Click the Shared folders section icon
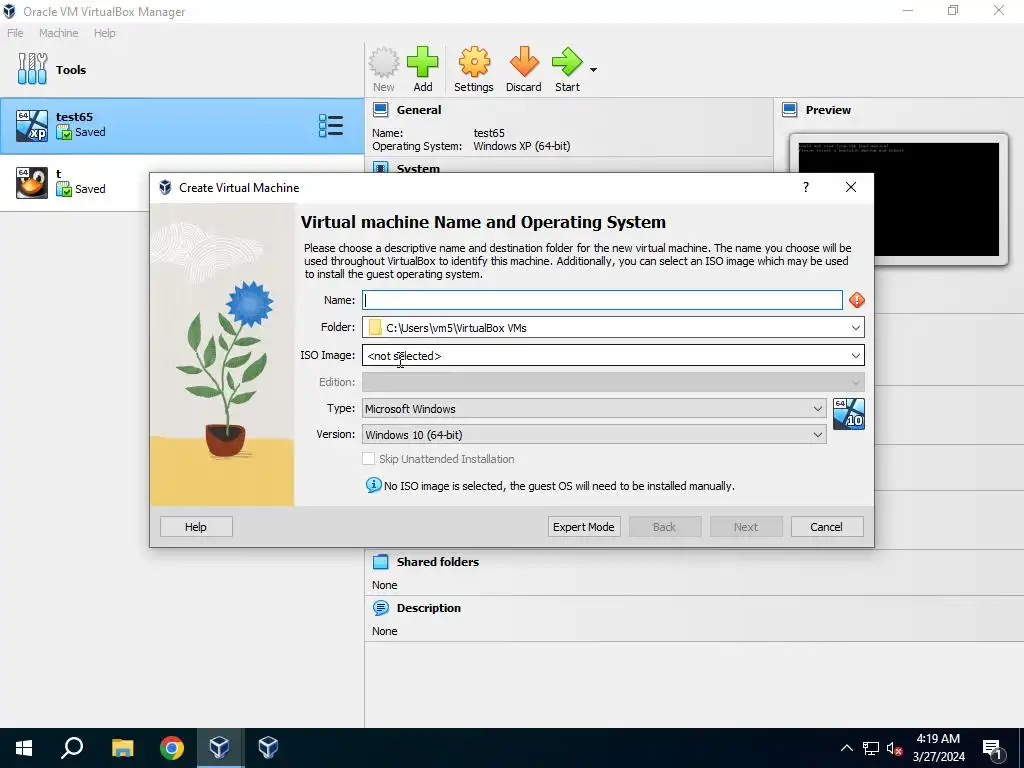Viewport: 1024px width, 768px height. point(380,562)
